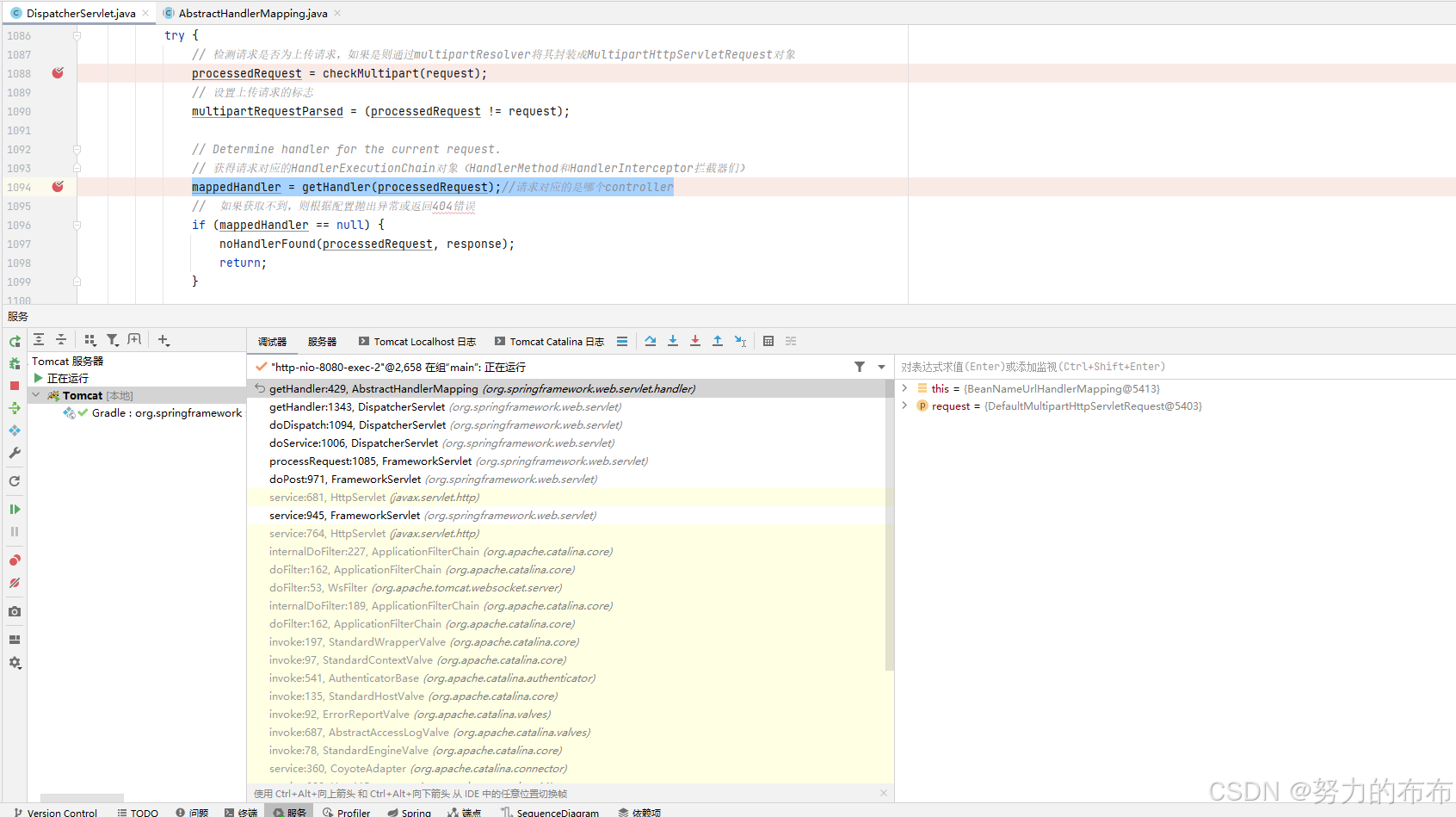Click Force Step Into red arrow icon
Image resolution: width=1456 pixels, height=817 pixels.
[x=695, y=341]
